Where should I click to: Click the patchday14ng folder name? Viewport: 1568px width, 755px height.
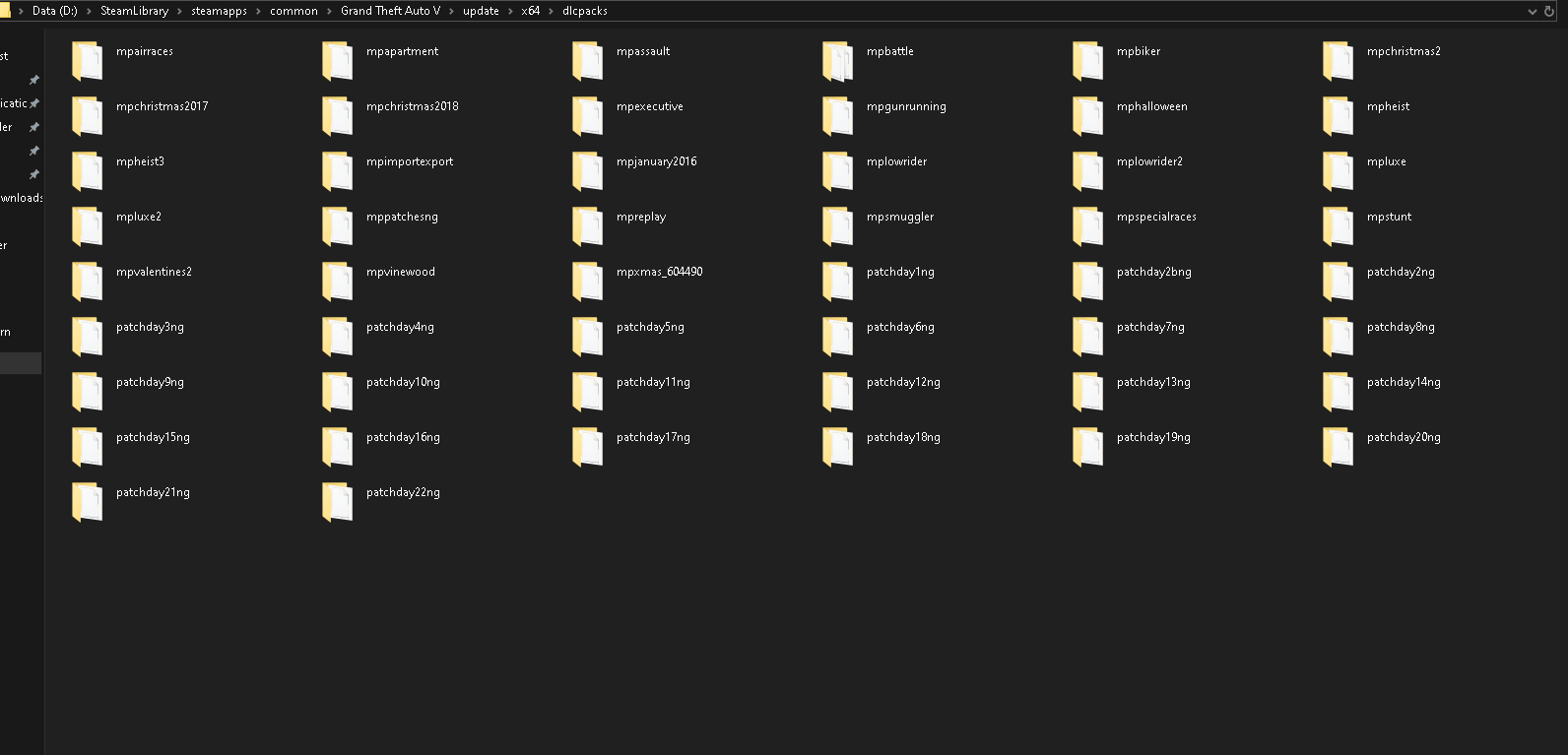1404,382
